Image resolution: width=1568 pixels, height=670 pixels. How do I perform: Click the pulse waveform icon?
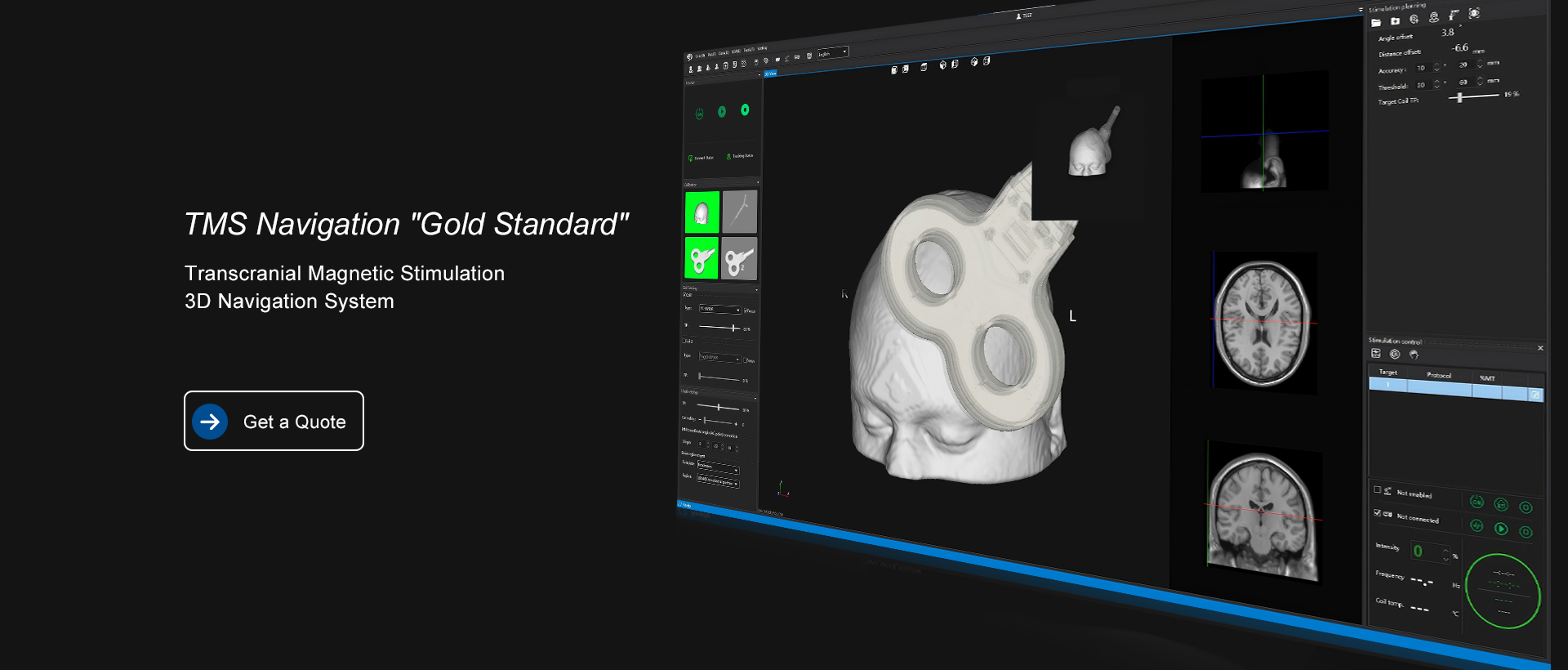(x=1477, y=525)
